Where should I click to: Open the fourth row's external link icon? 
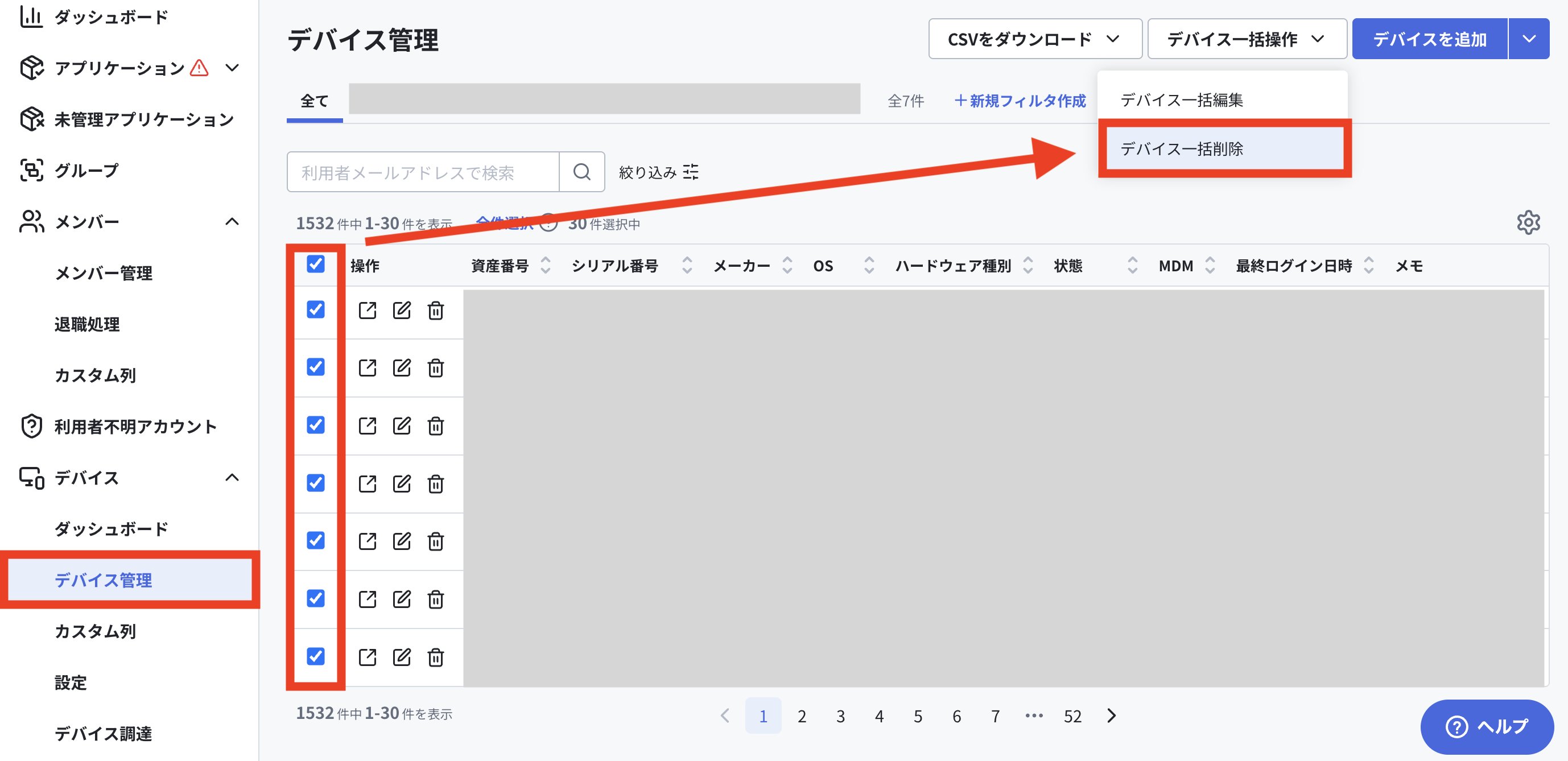coord(367,483)
